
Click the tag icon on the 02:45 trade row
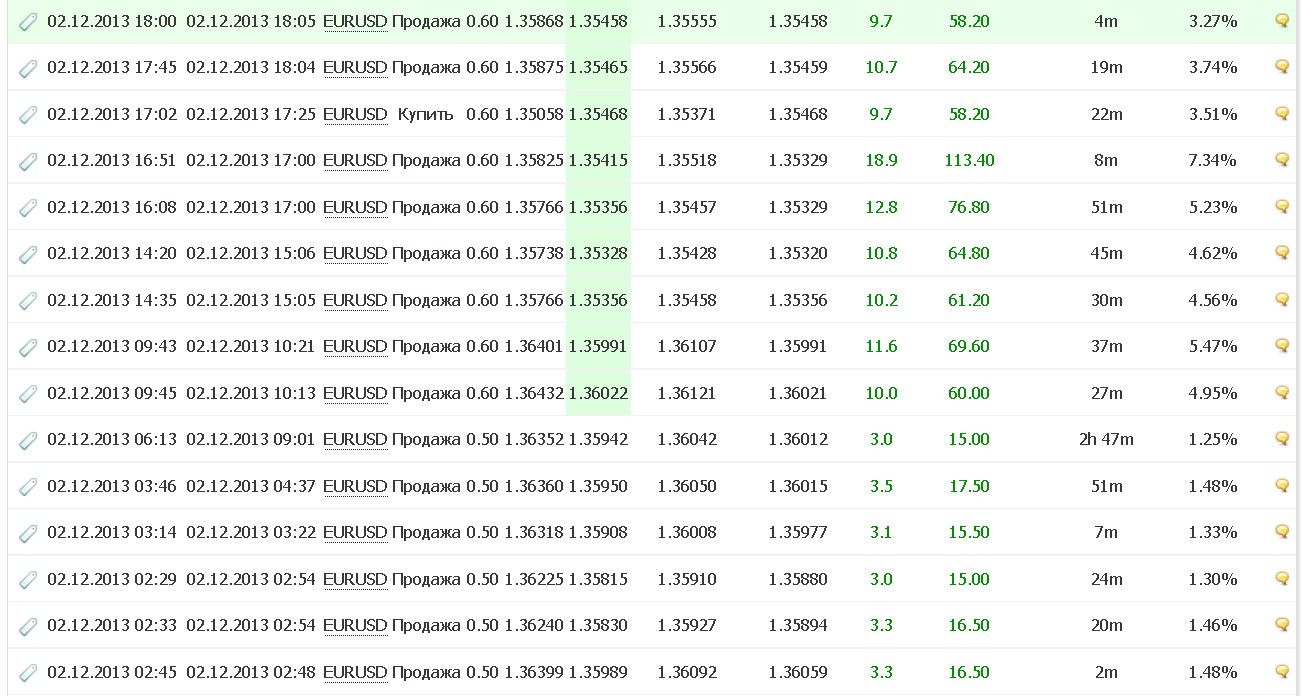(28, 673)
